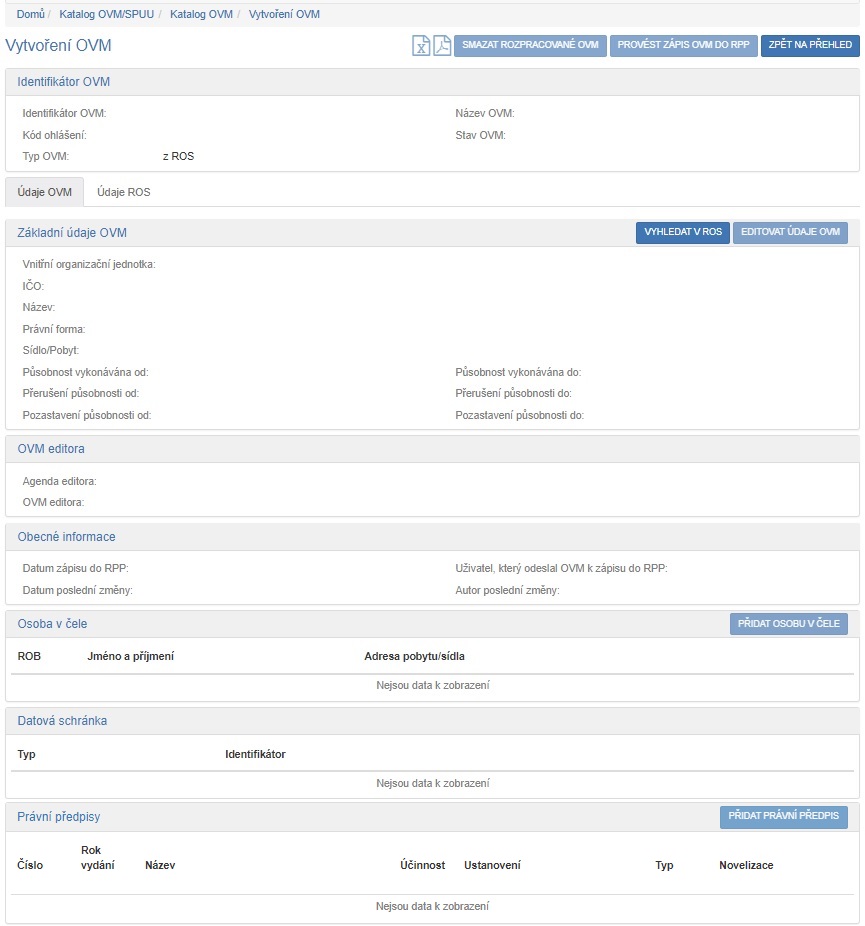Export the page to PDF file
The image size is (865, 926).
pyautogui.click(x=442, y=46)
